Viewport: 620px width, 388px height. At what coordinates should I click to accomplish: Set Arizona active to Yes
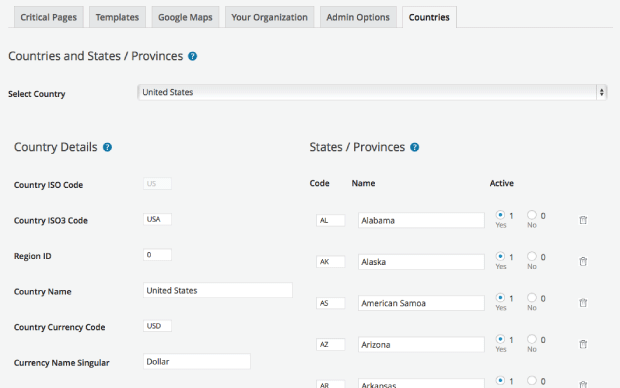coord(500,339)
